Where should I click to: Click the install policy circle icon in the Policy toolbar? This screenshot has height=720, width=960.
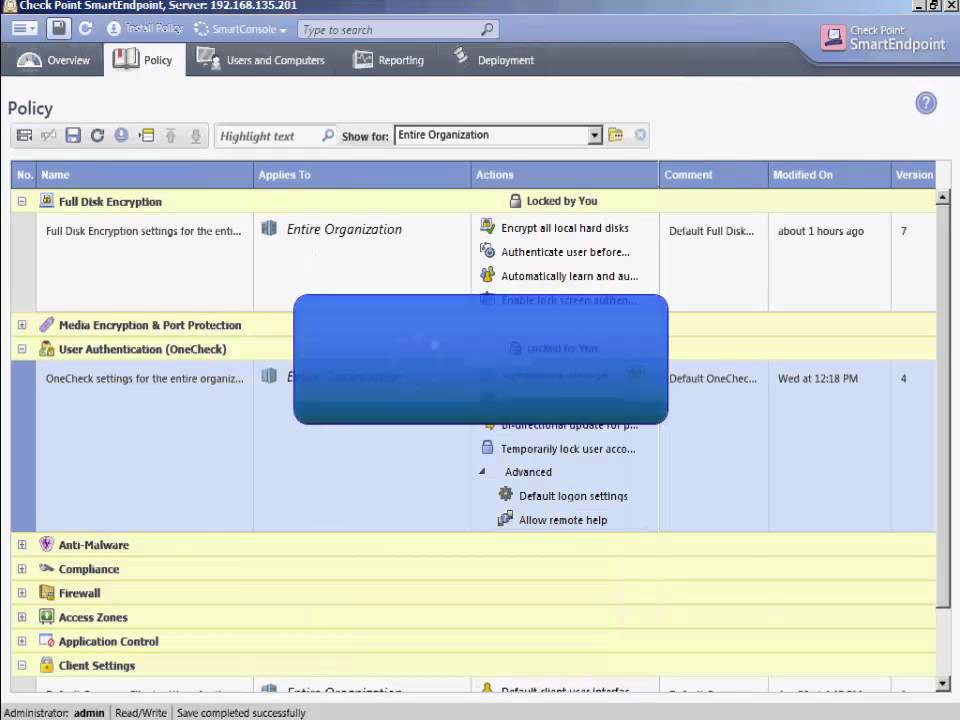pos(121,135)
